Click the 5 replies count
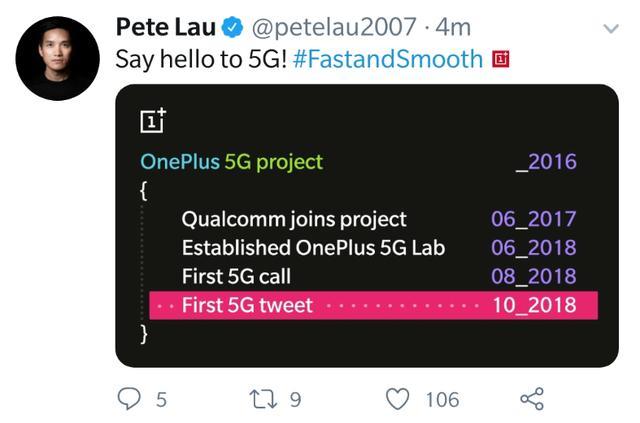Viewport: 640px width, 423px height. click(161, 400)
